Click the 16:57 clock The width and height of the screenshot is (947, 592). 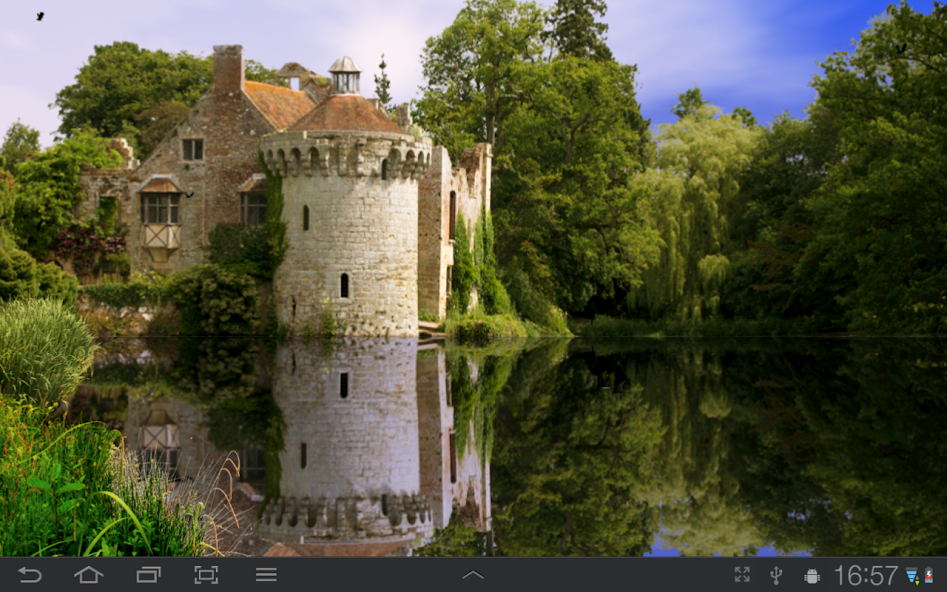866,575
